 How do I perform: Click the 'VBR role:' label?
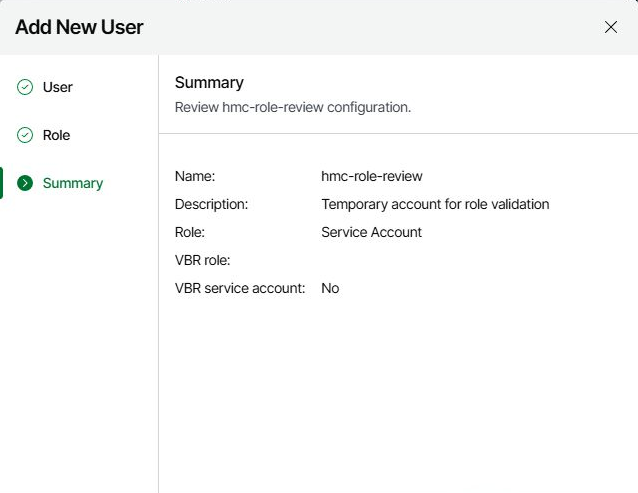(203, 260)
